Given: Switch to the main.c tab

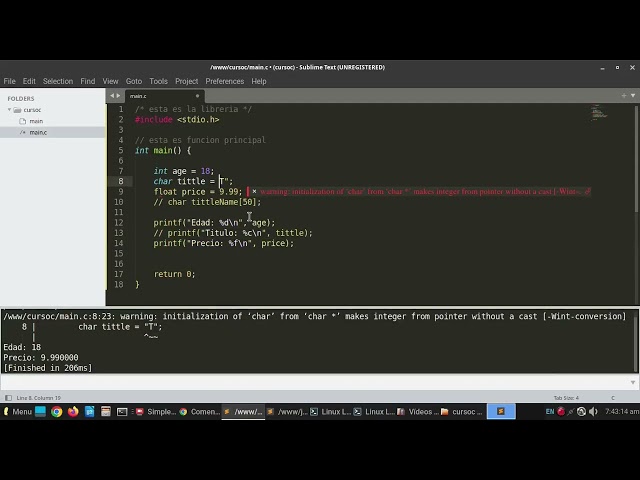Looking at the screenshot, I should click(163, 96).
